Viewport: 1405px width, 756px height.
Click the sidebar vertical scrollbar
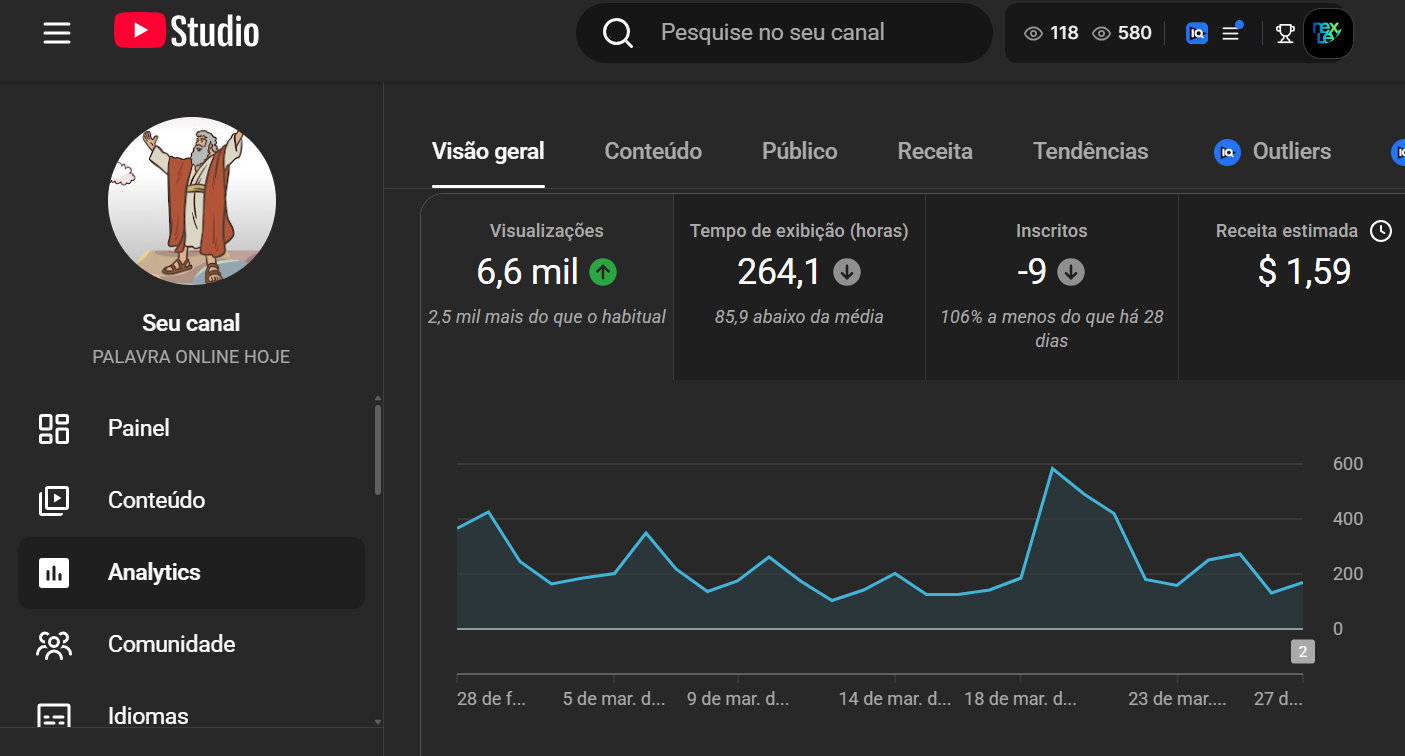(x=377, y=449)
